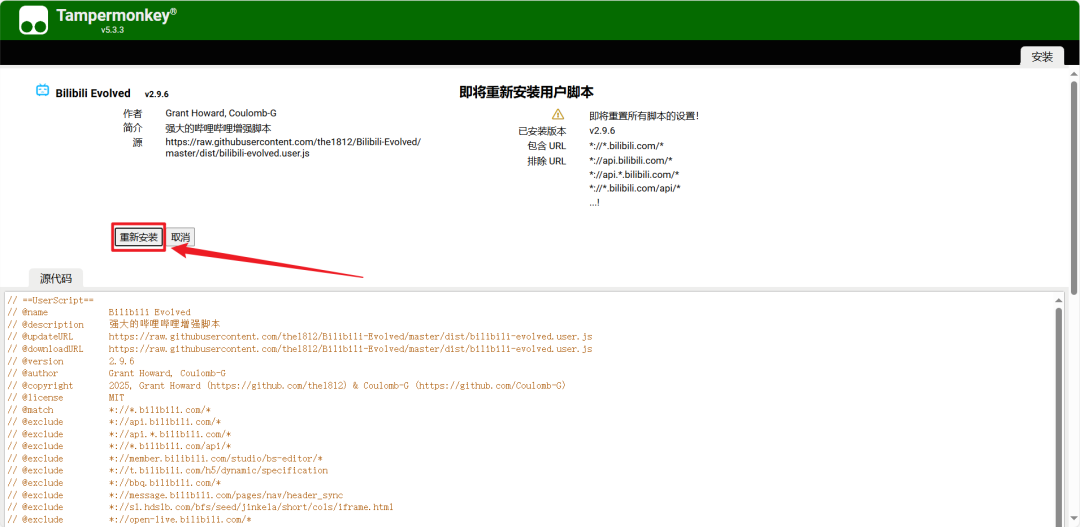Click the @copyright code line
The width and height of the screenshot is (1080, 527).
(x=287, y=385)
